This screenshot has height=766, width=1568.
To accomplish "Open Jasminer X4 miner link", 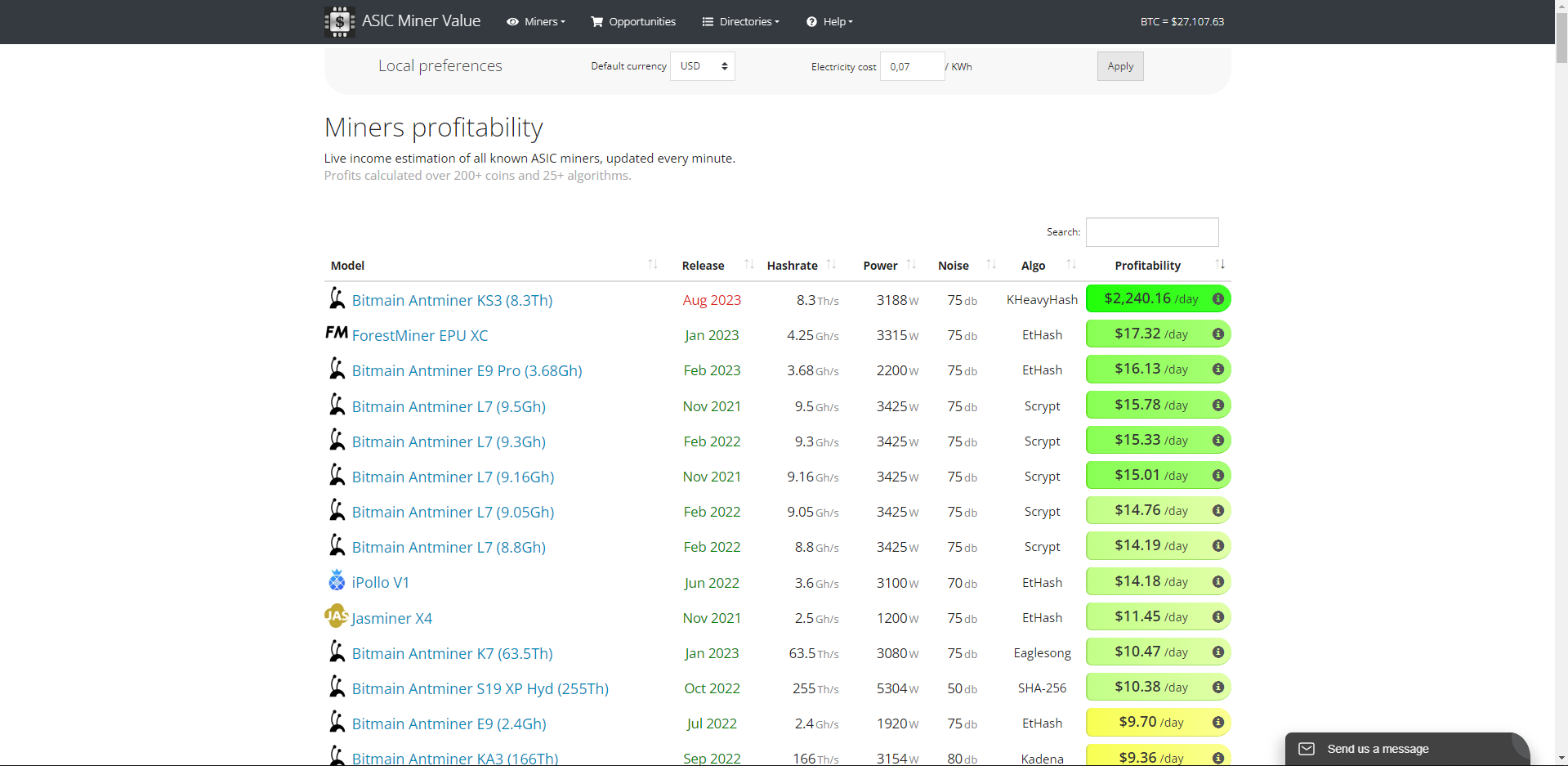I will 392,618.
